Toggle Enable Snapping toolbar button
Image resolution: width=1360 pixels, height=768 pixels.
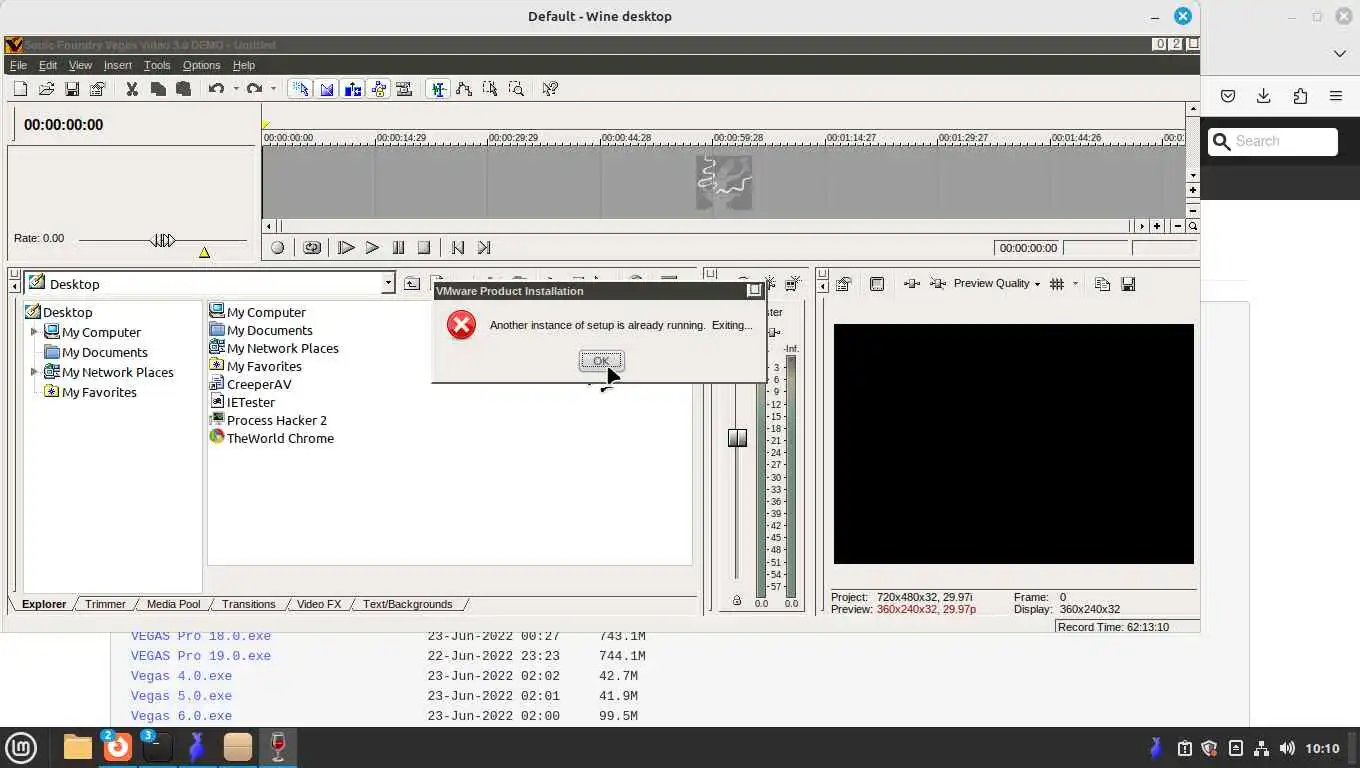pos(300,89)
